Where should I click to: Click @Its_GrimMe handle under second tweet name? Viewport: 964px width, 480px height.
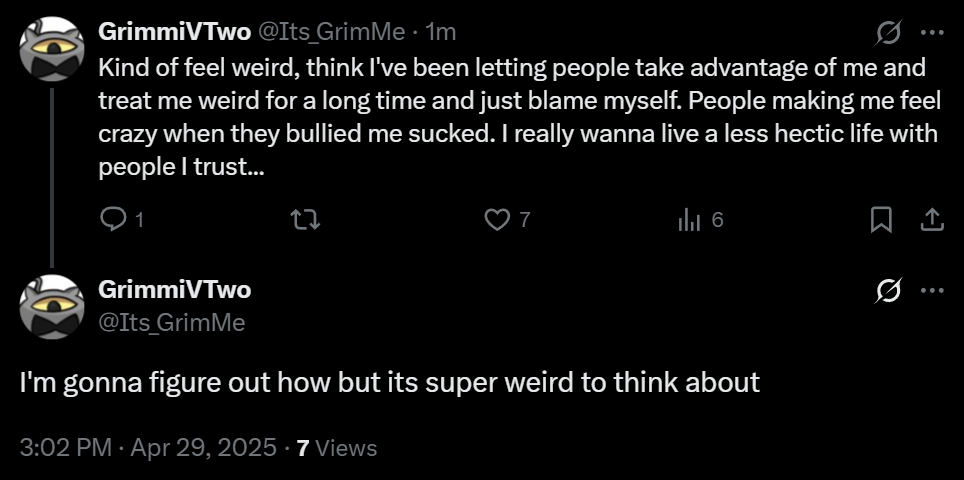coord(171,321)
